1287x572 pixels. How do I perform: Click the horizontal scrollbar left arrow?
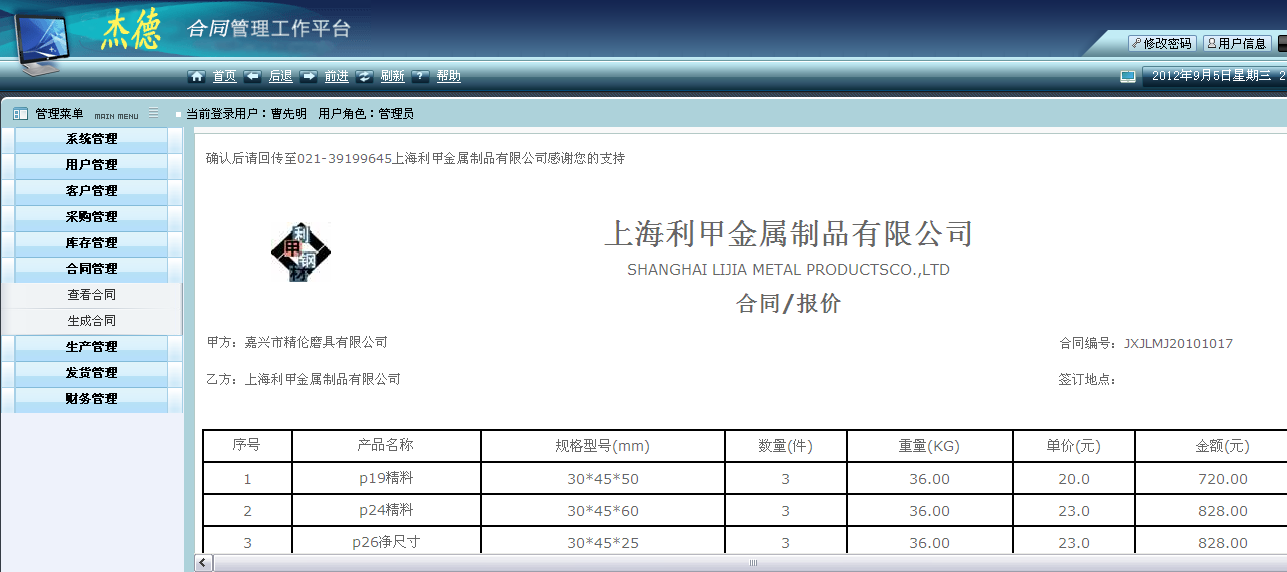204,563
